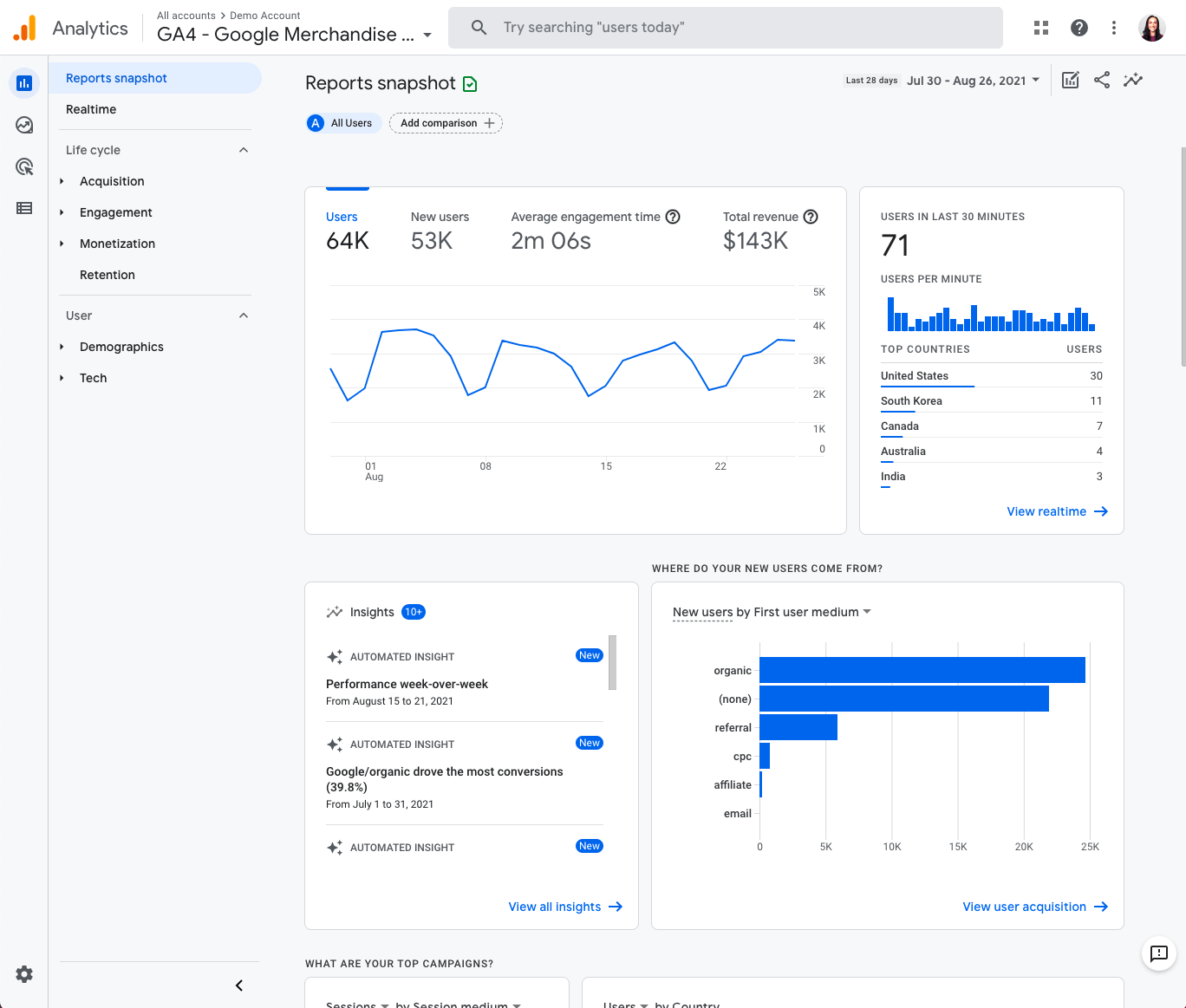Click the View all insights link

(564, 907)
